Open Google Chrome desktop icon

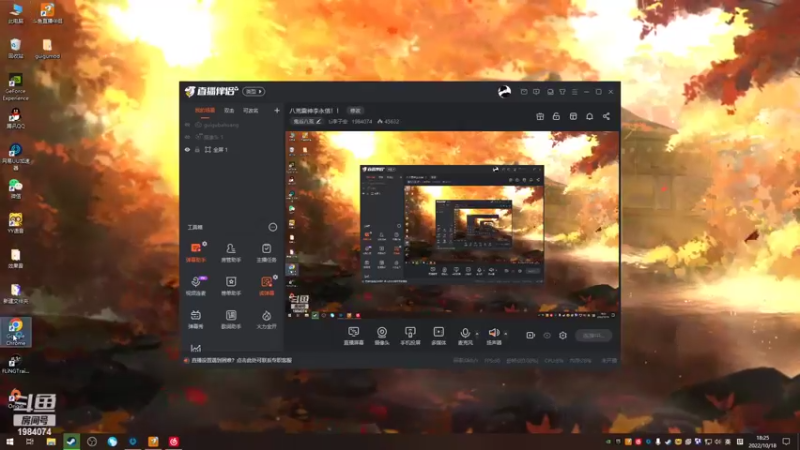(15, 332)
